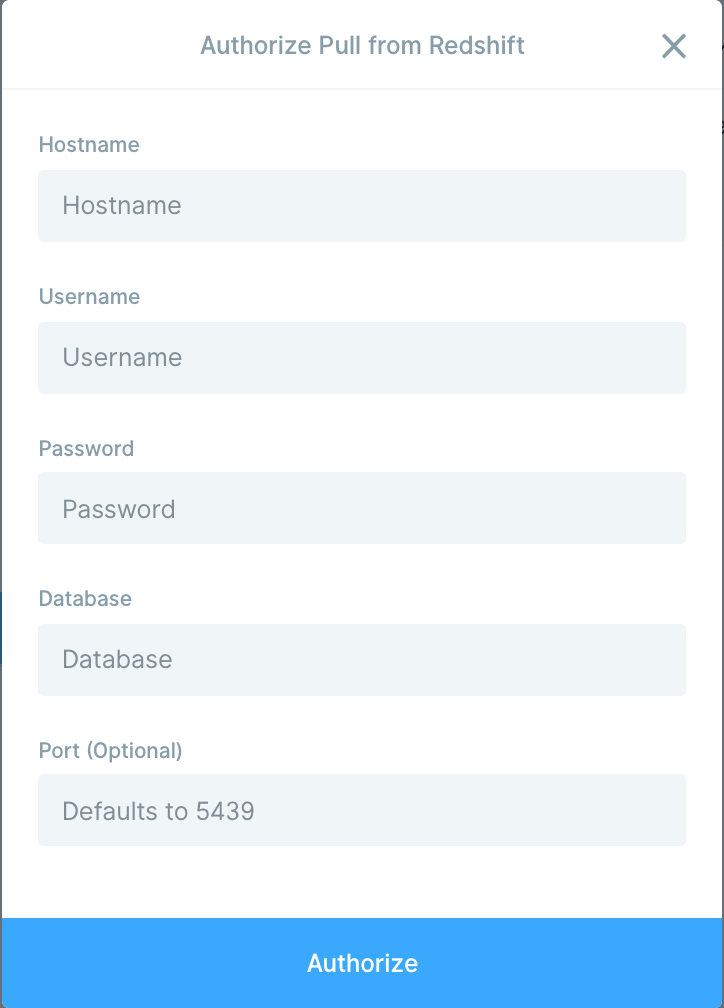Screen dimensions: 724x1008
Task: Click inside the Redshift password box
Action: pyautogui.click(x=362, y=508)
